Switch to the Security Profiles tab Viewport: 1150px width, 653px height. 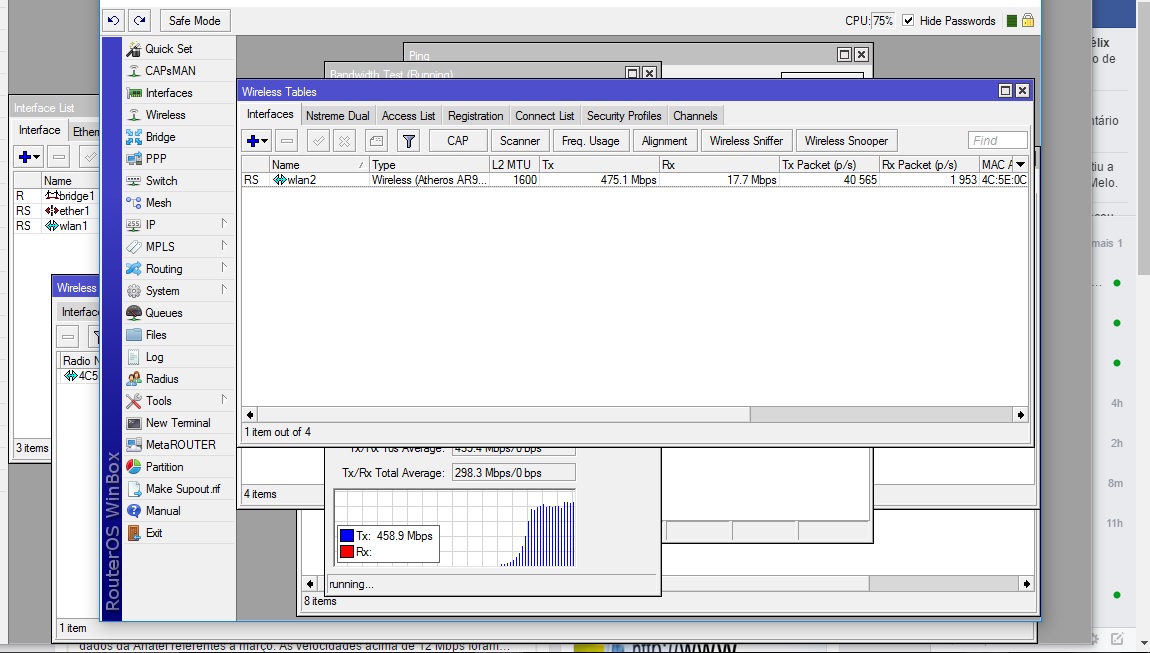pyautogui.click(x=624, y=116)
